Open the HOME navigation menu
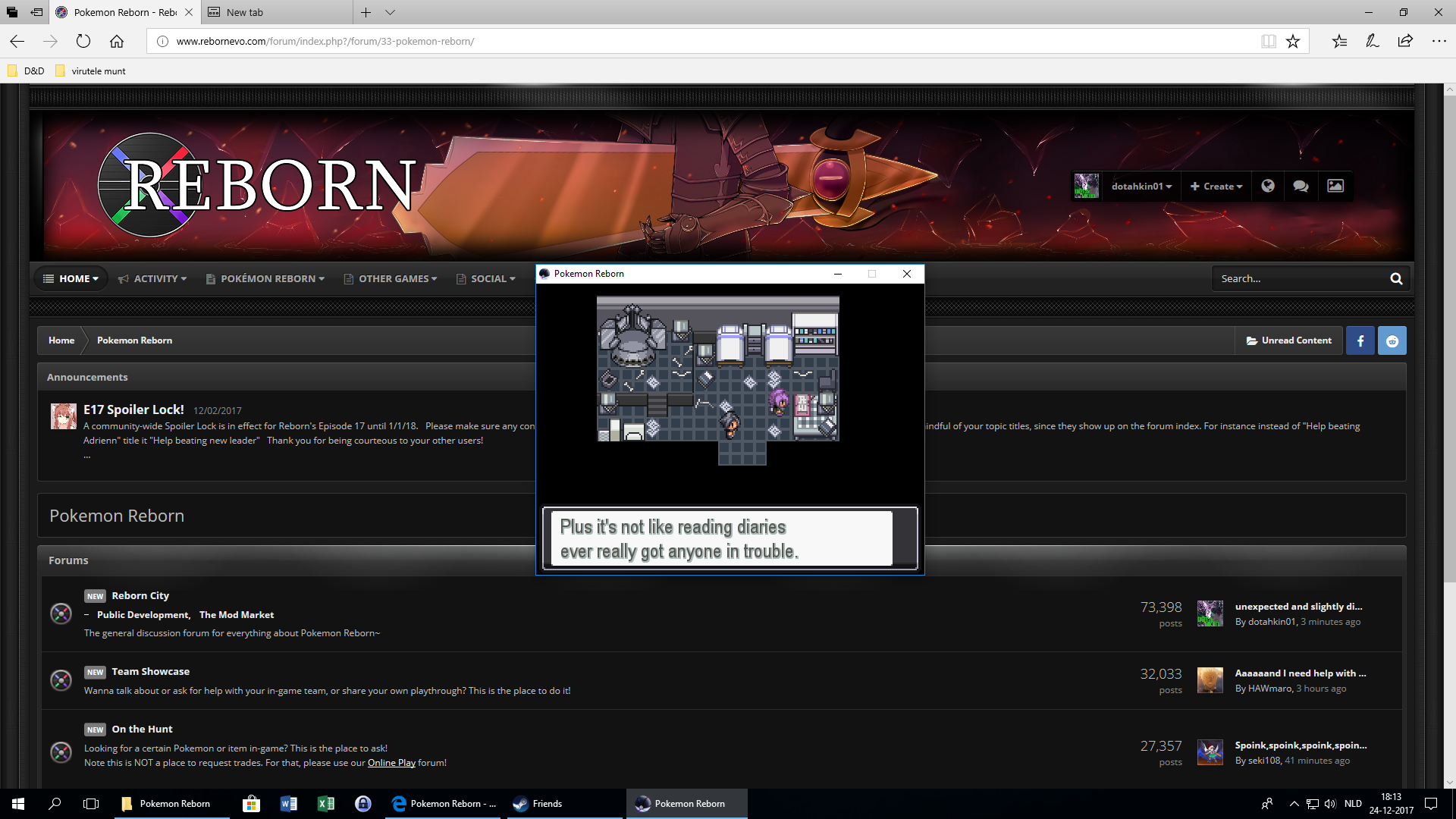Image resolution: width=1456 pixels, height=819 pixels. [71, 278]
